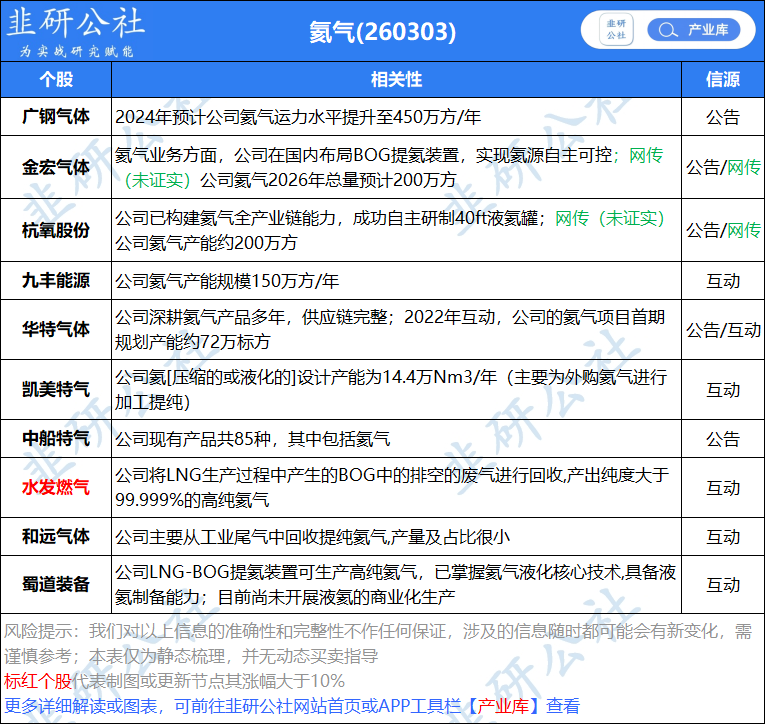Click the small 韭研公社 square badge
Screen dimensions: 766x725
click(616, 30)
